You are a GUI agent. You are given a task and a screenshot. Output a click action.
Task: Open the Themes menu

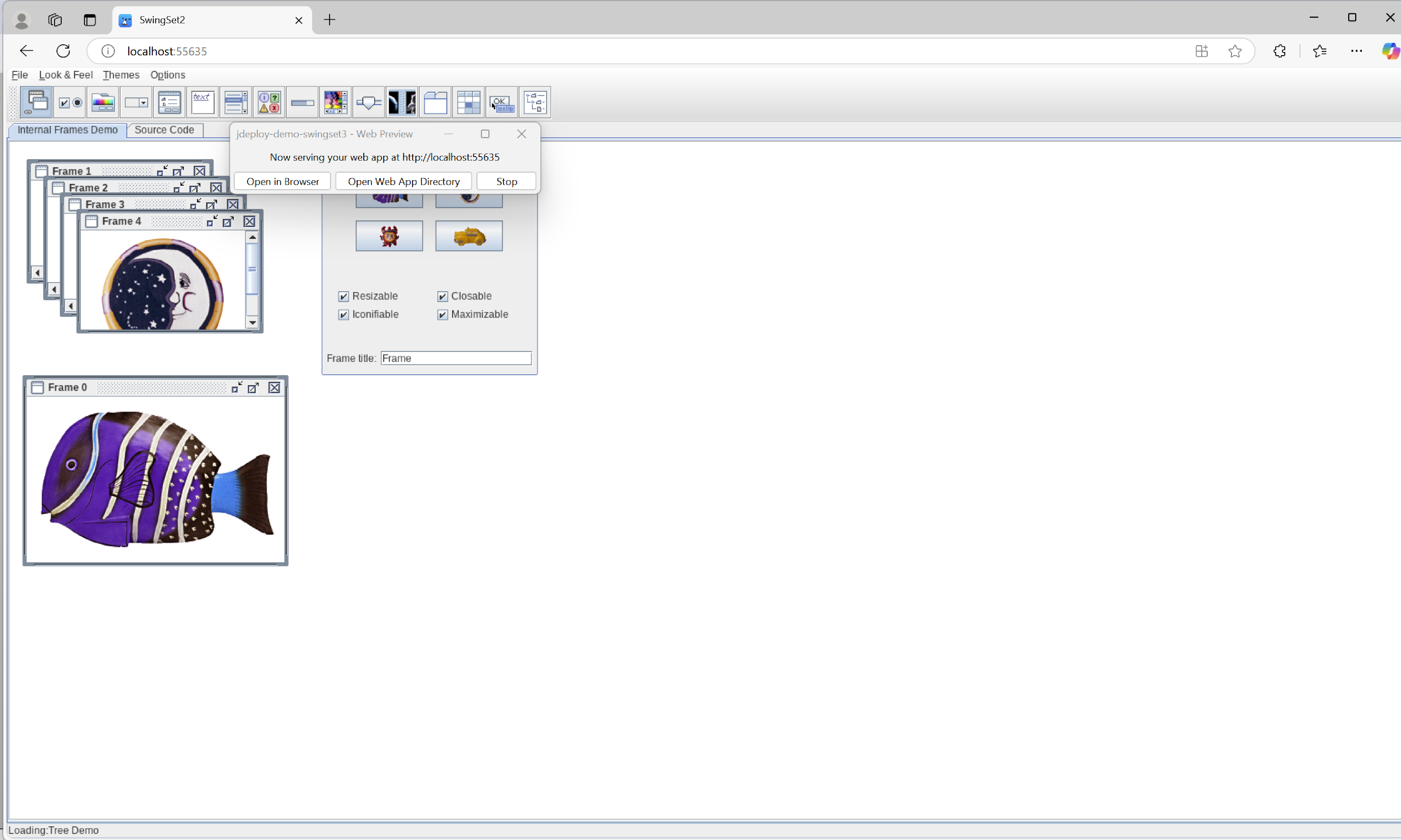[x=121, y=75]
